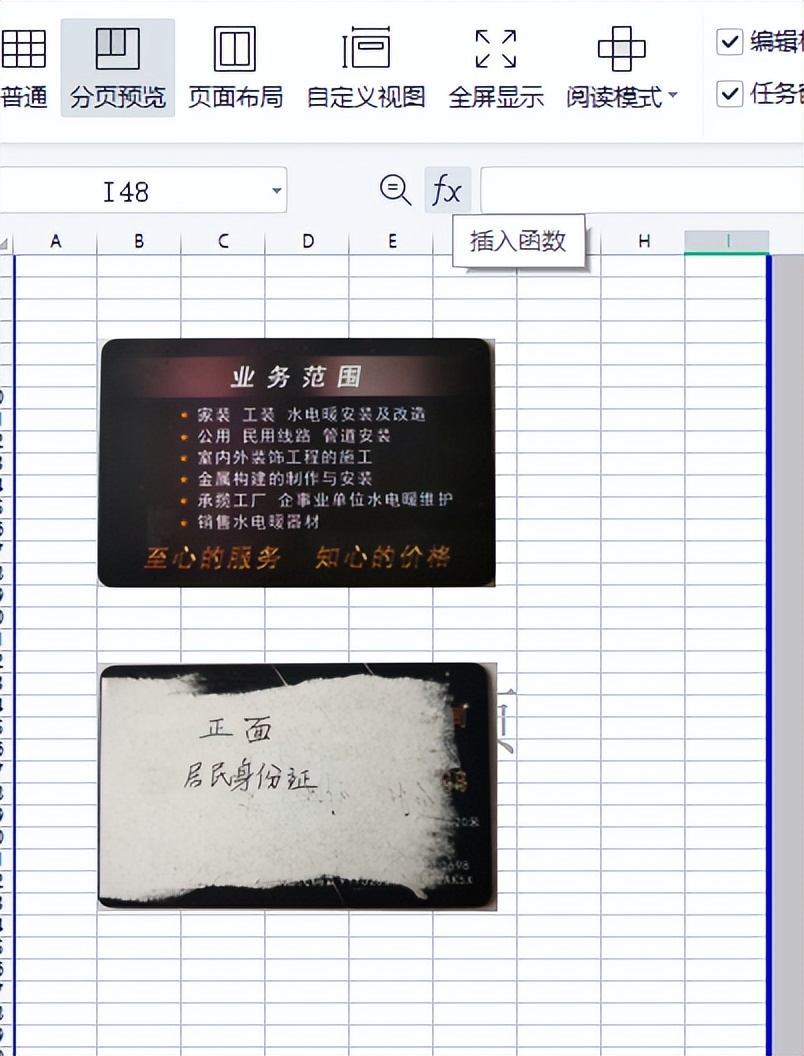Screen dimensions: 804x1056
Task: Select the 分页预览 page break preview icon
Action: tap(116, 48)
